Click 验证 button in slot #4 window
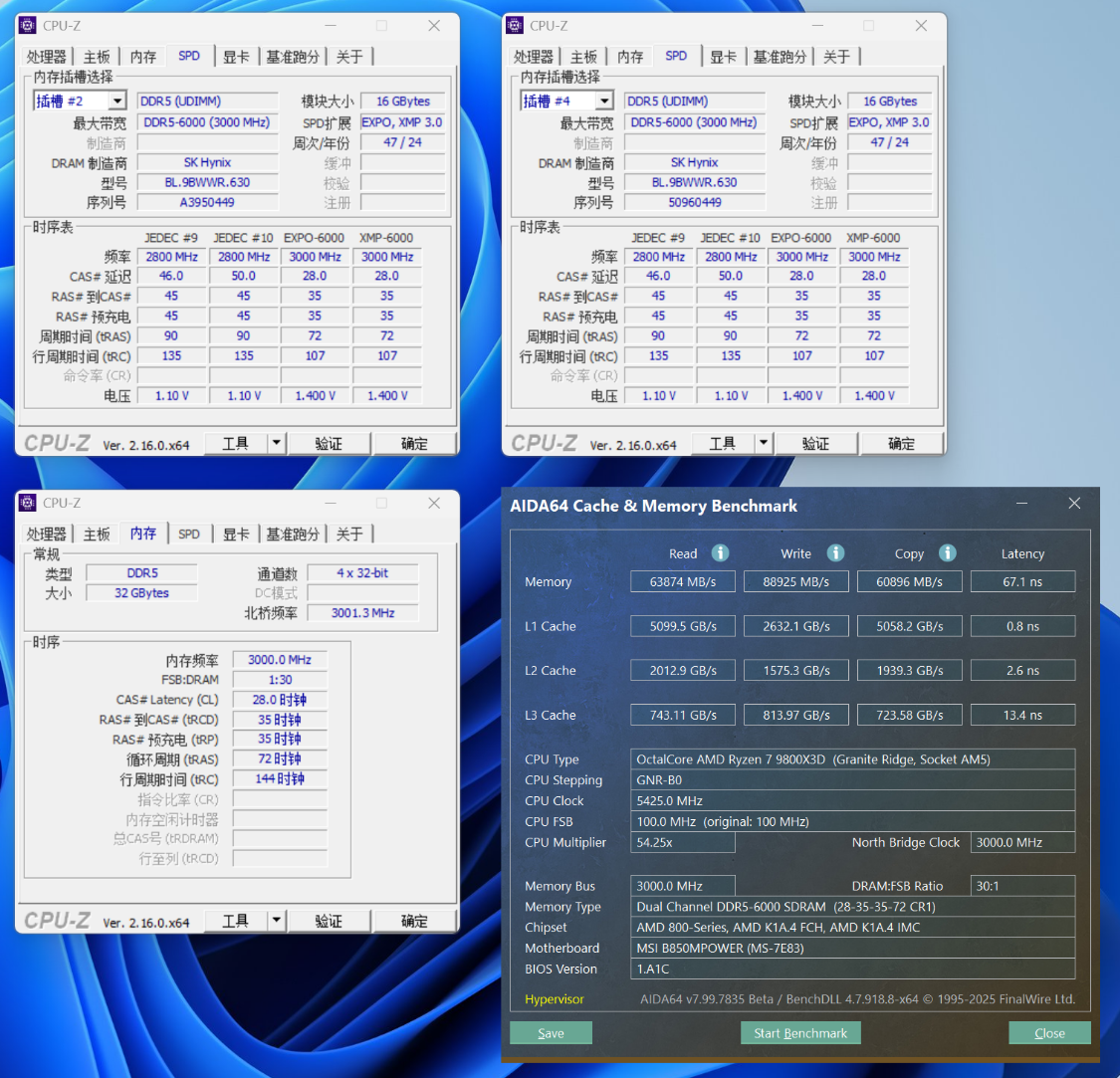1120x1078 pixels. (815, 443)
